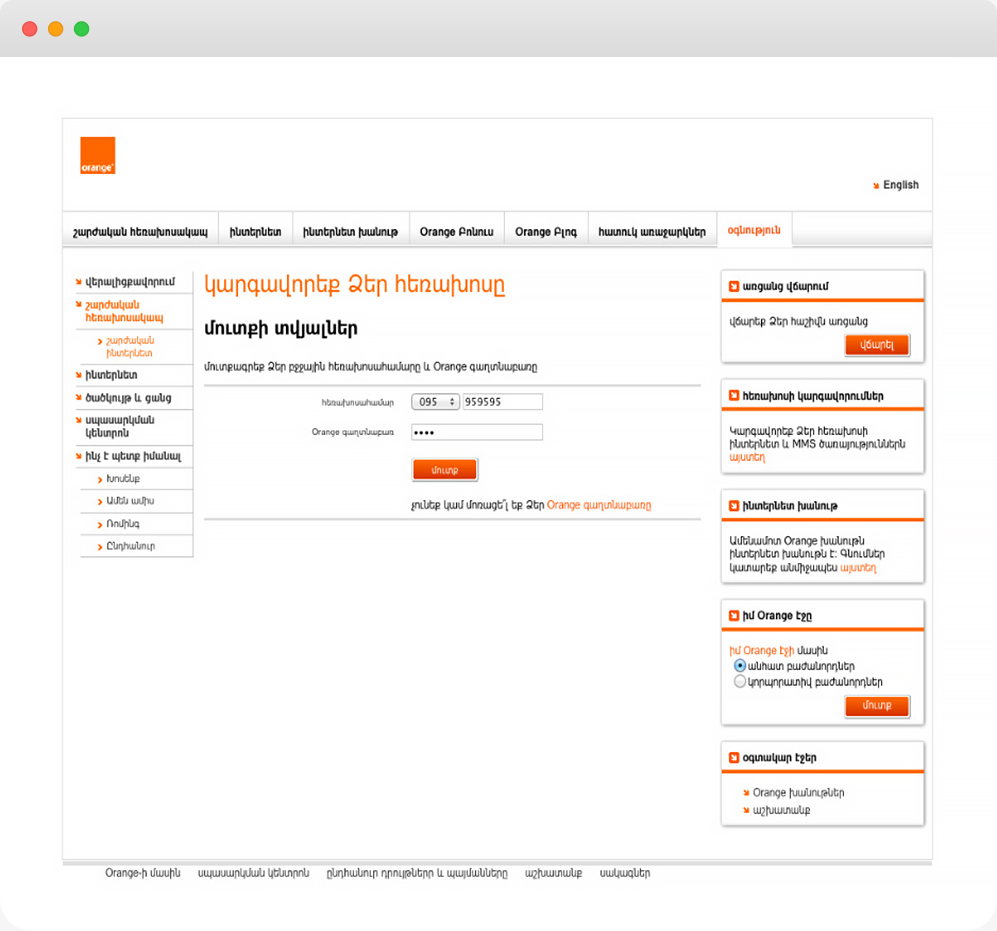997x931 pixels.
Task: Click the Orange password input field
Action: [x=477, y=432]
